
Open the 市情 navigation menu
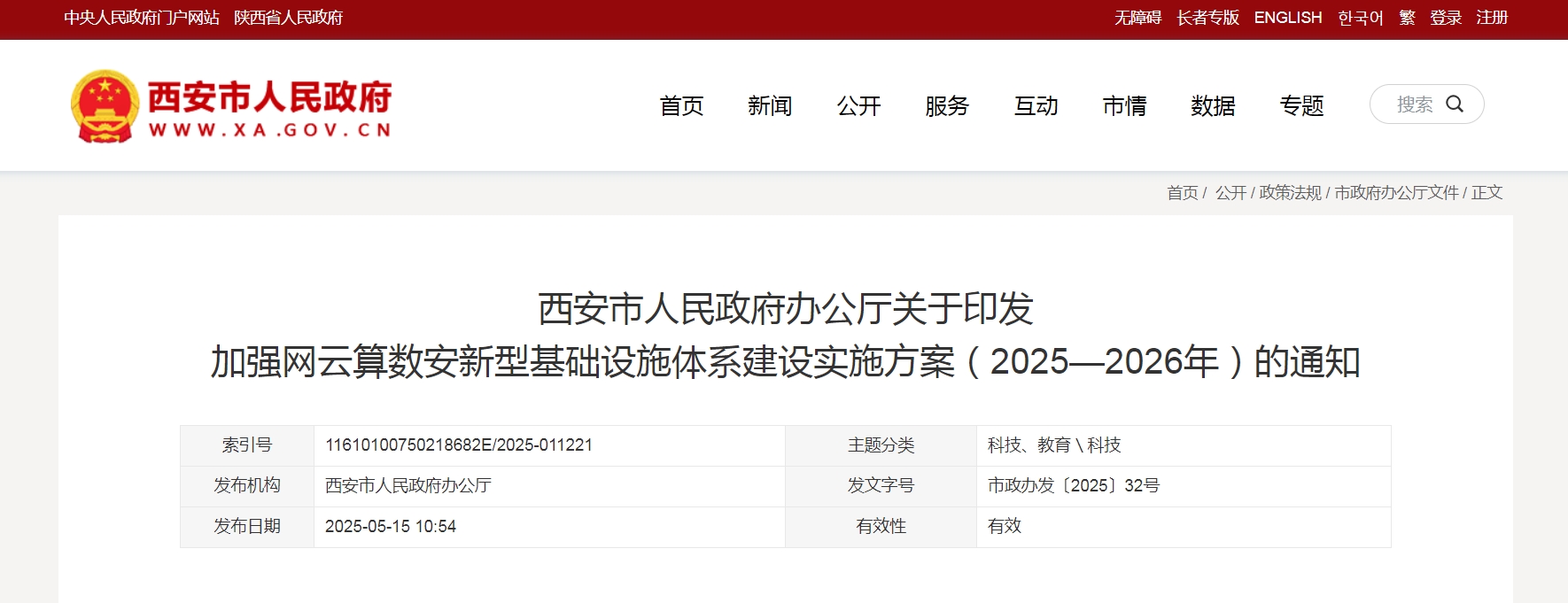(1124, 106)
